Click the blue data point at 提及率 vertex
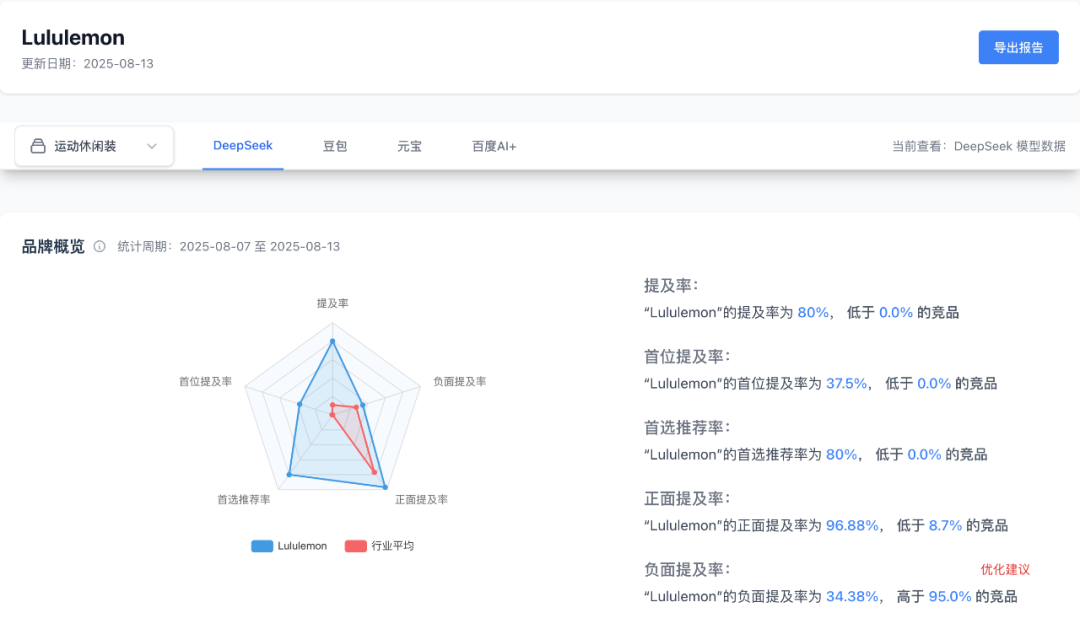The height and width of the screenshot is (629, 1080). 333,341
